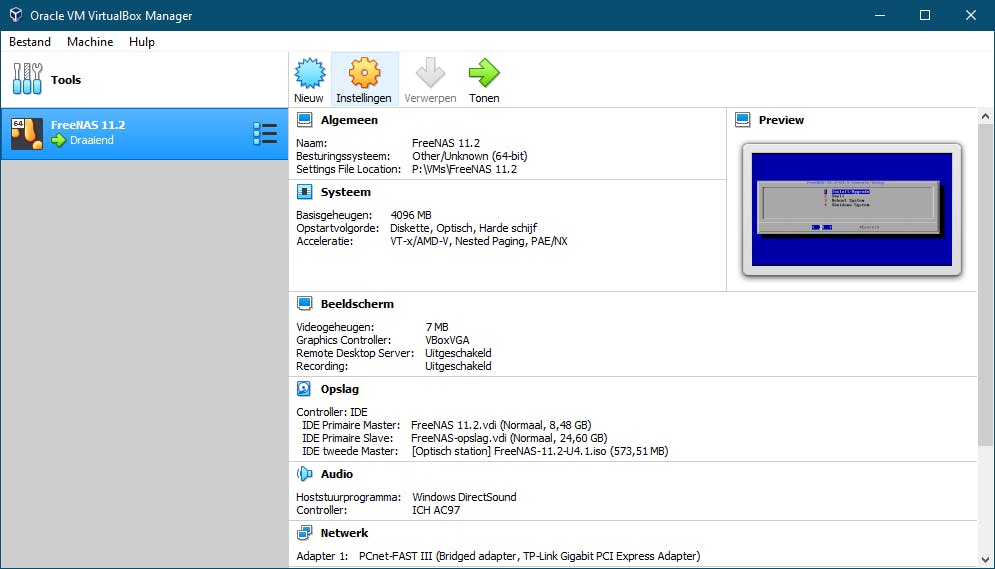Screen dimensions: 995x569
Task: Open the Netwerk settings heading
Action: pyautogui.click(x=345, y=533)
